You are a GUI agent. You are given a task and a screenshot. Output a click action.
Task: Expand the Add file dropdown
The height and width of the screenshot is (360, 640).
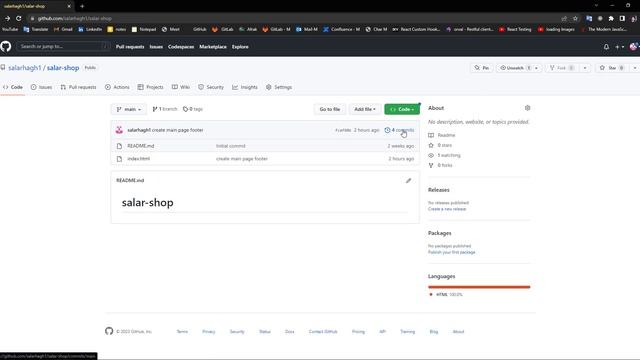tap(364, 109)
